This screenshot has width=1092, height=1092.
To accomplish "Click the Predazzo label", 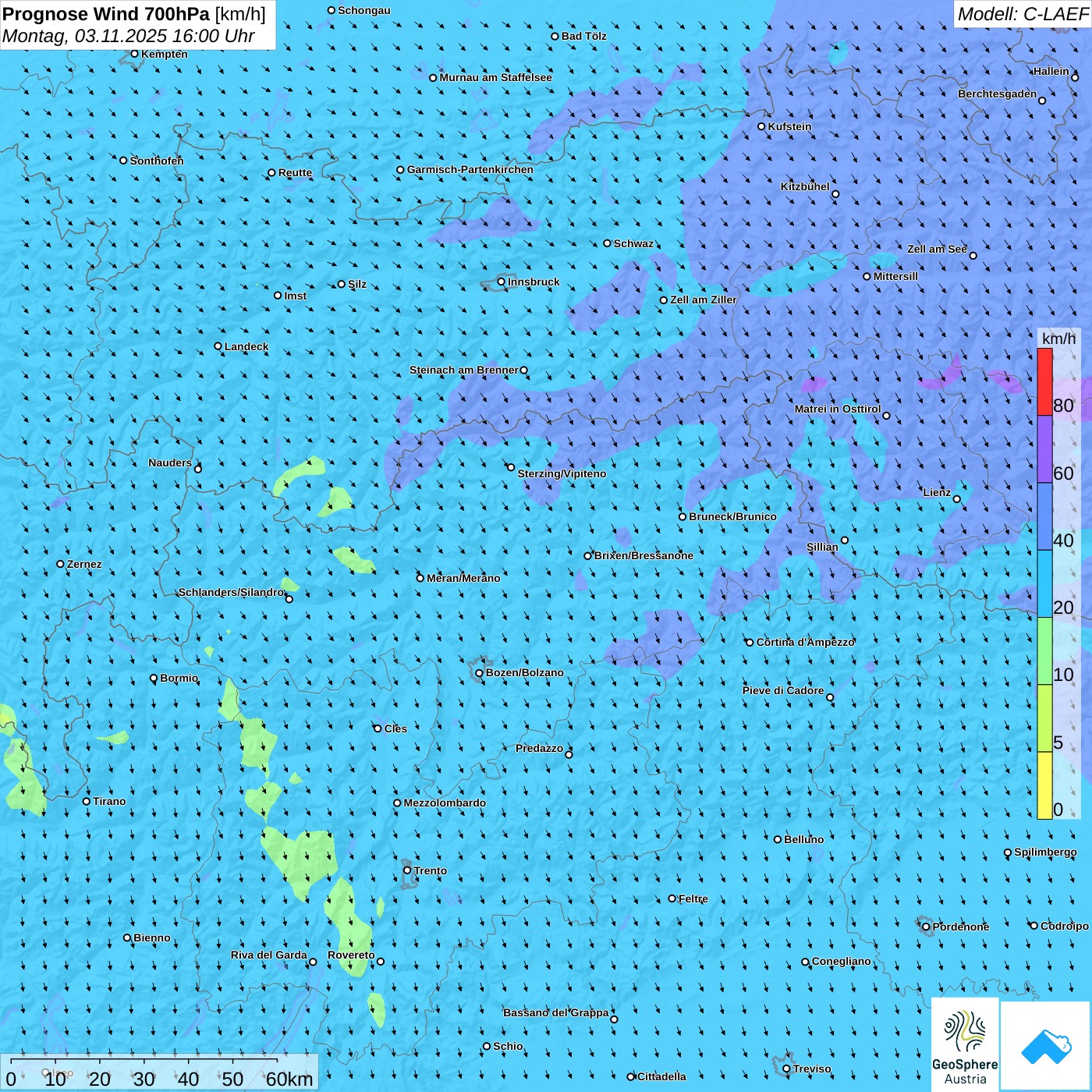I will 539,748.
